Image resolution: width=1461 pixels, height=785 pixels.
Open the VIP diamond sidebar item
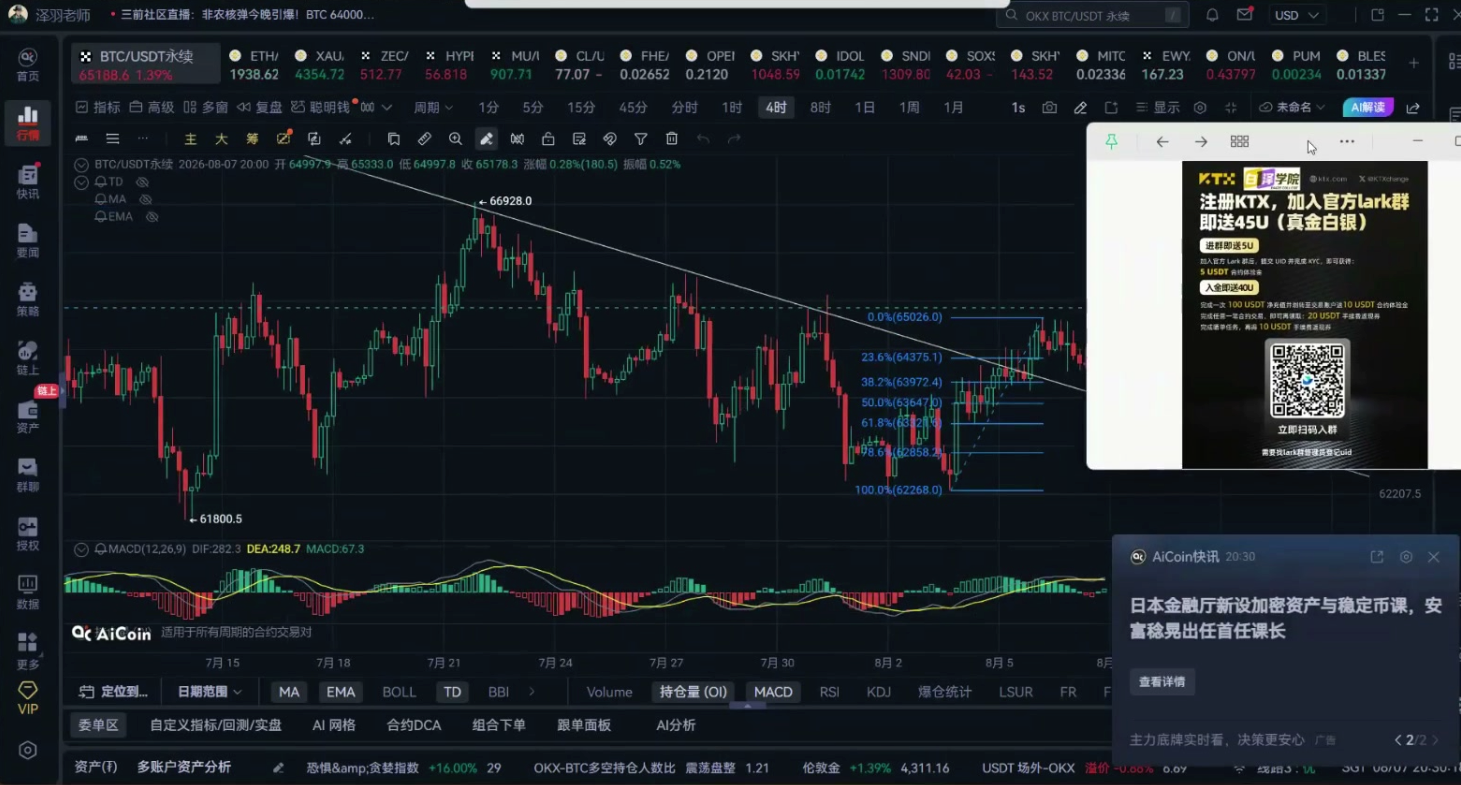pos(28,699)
